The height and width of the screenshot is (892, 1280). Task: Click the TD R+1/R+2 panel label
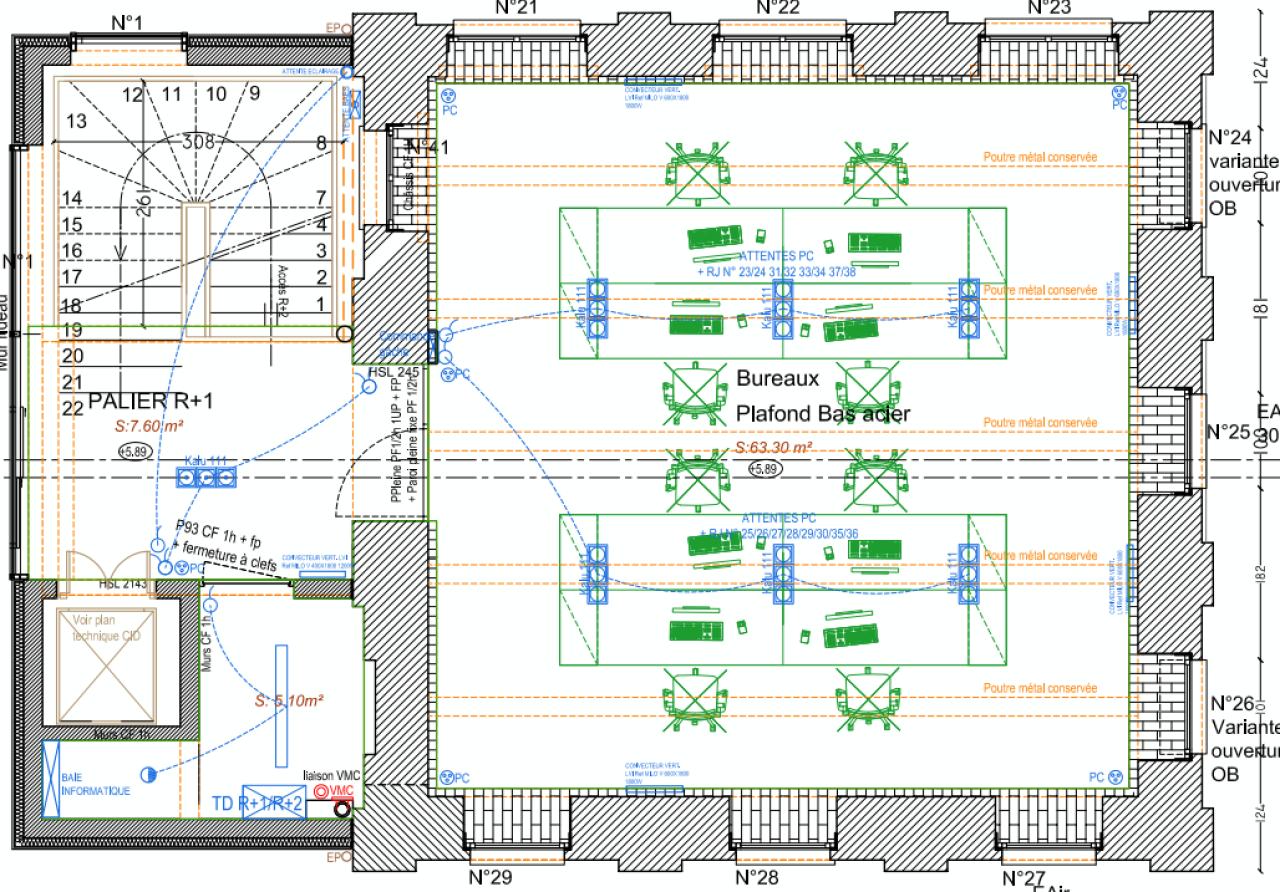[x=257, y=803]
